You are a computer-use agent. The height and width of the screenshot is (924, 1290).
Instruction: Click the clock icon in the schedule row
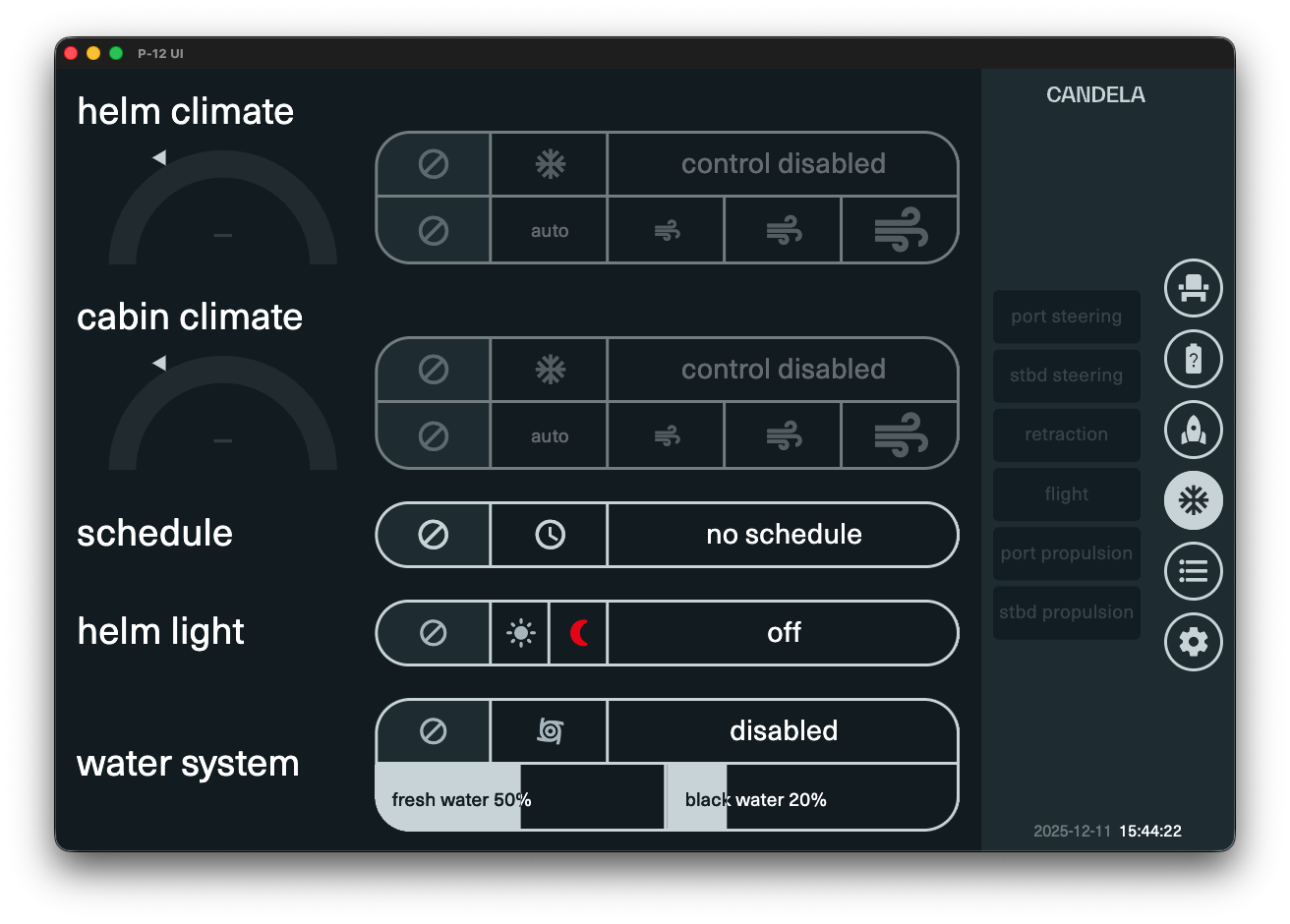point(549,535)
